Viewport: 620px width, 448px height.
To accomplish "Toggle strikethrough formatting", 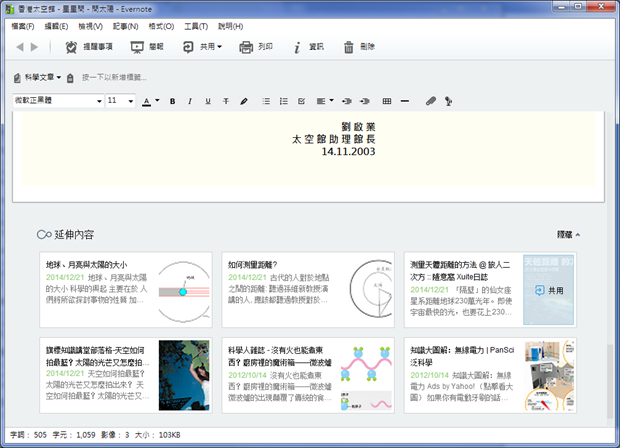I will click(226, 101).
